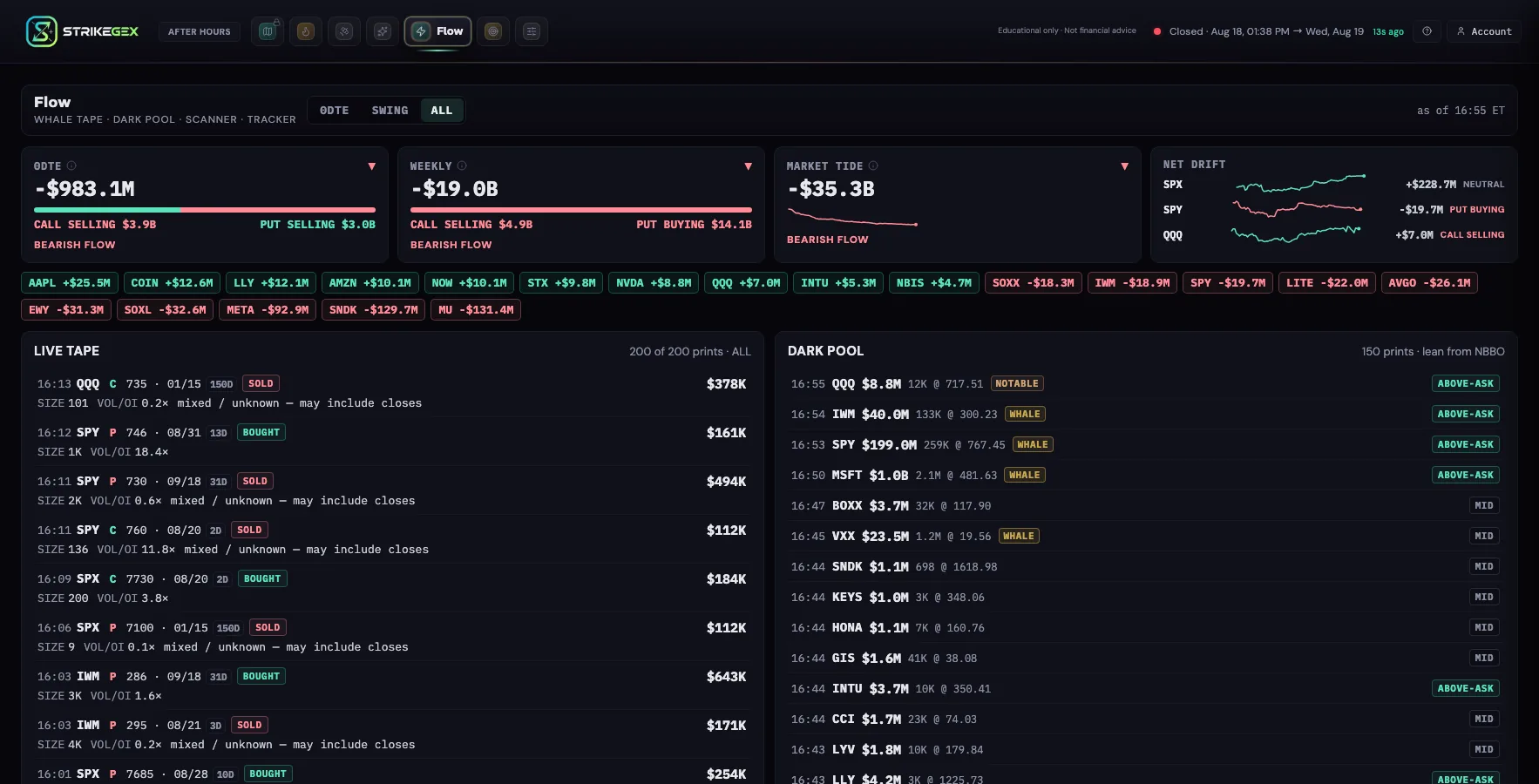Click the QQQ net drift sparkline
Screen dimensions: 1539x784
click(1296, 234)
